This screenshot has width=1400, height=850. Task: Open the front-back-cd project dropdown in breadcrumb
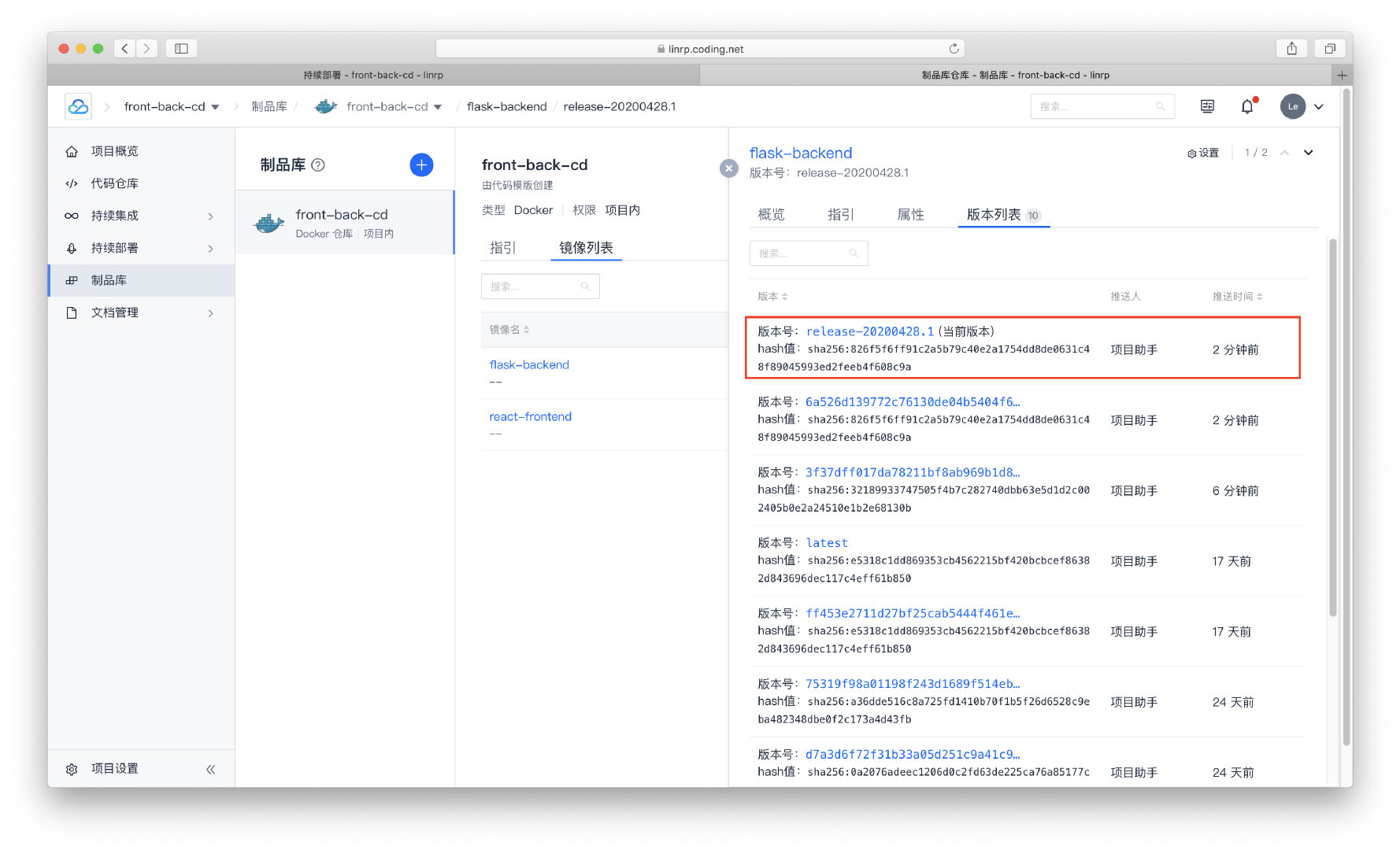click(172, 107)
